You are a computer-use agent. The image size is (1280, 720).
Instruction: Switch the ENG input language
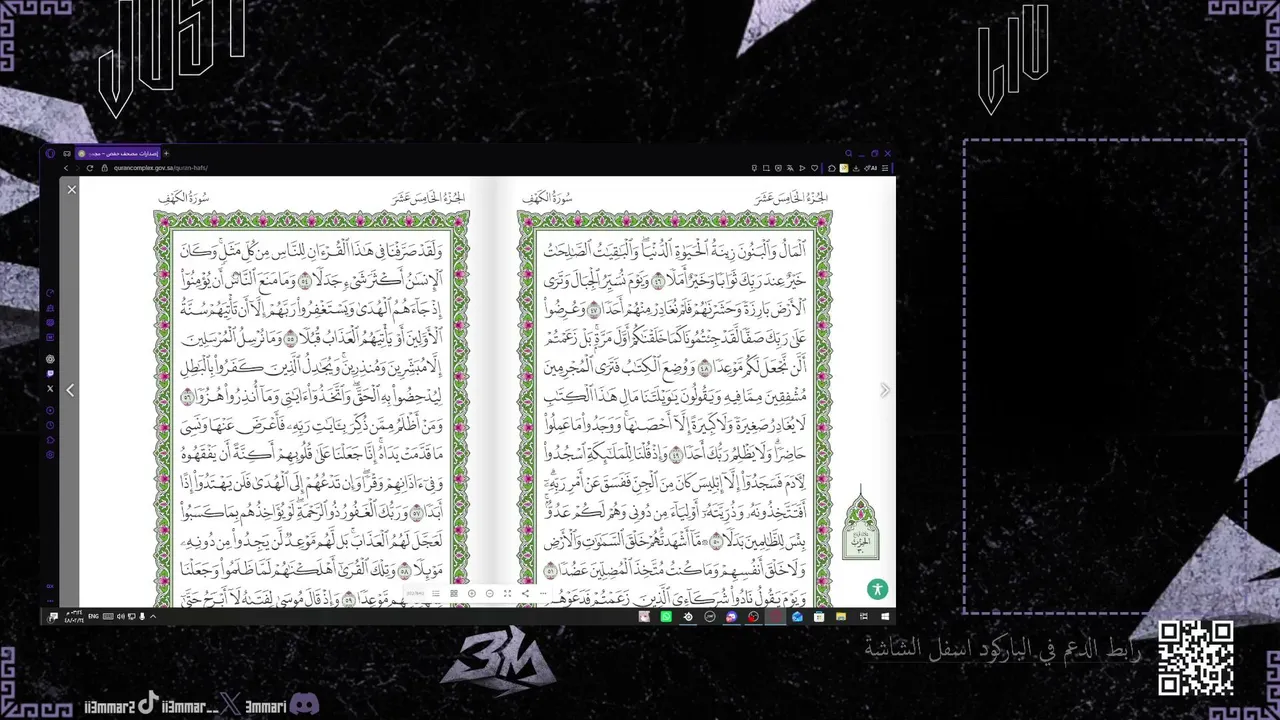pos(93,617)
